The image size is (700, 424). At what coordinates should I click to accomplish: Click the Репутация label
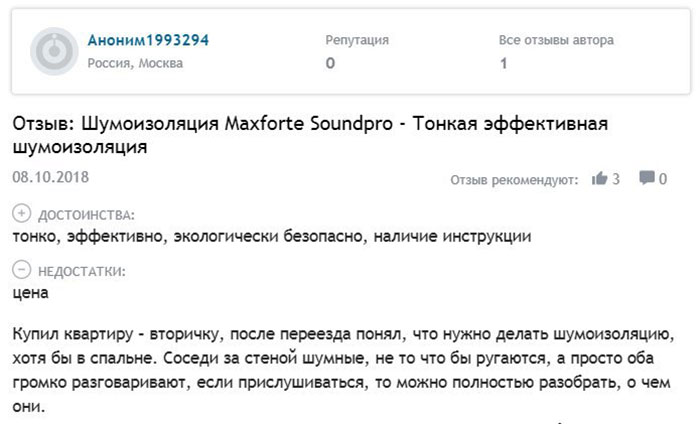coord(357,41)
